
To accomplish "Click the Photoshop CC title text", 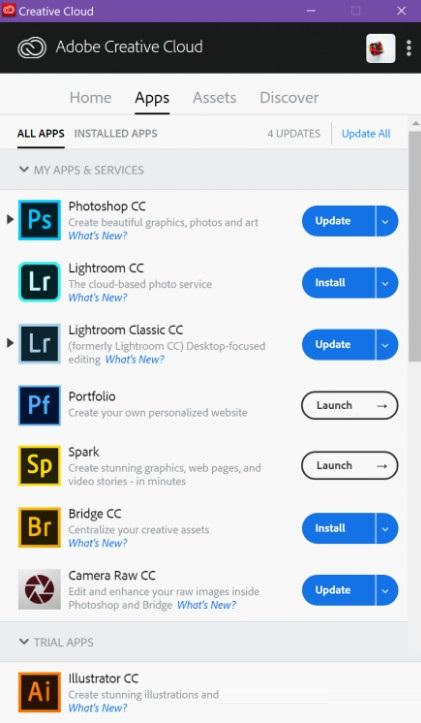I will pos(107,206).
